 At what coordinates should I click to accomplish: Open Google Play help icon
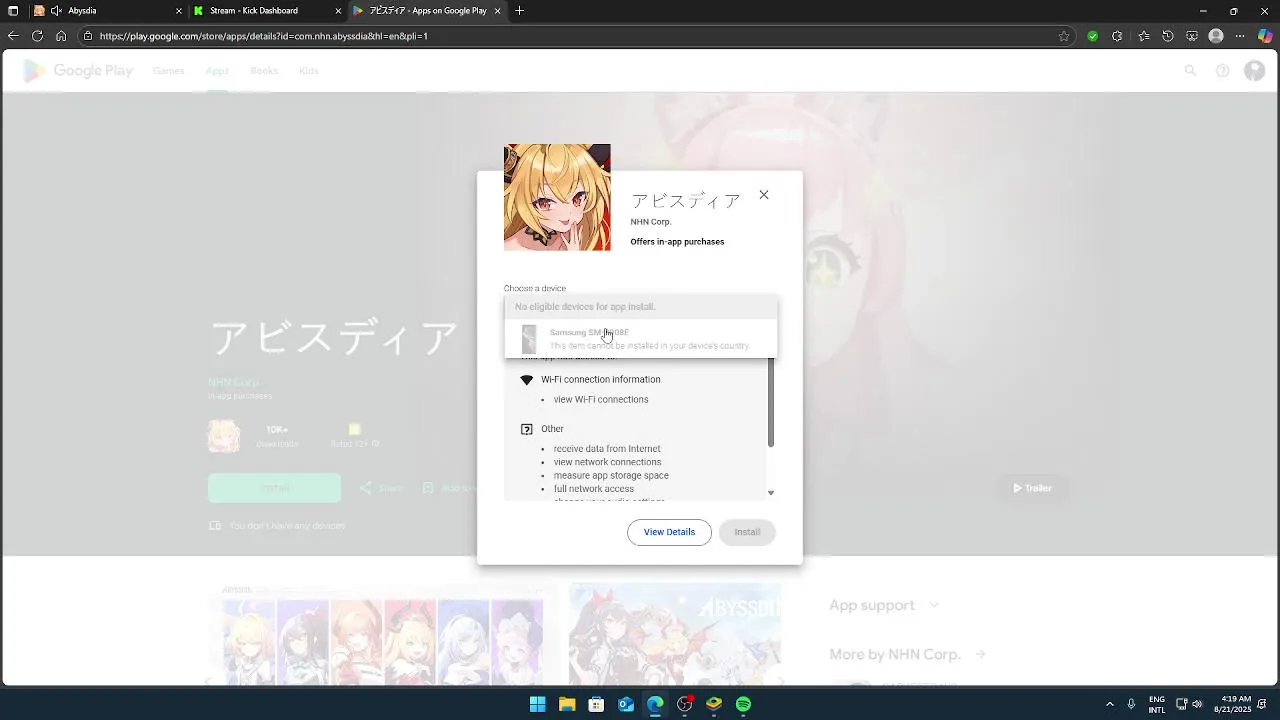coord(1222,71)
